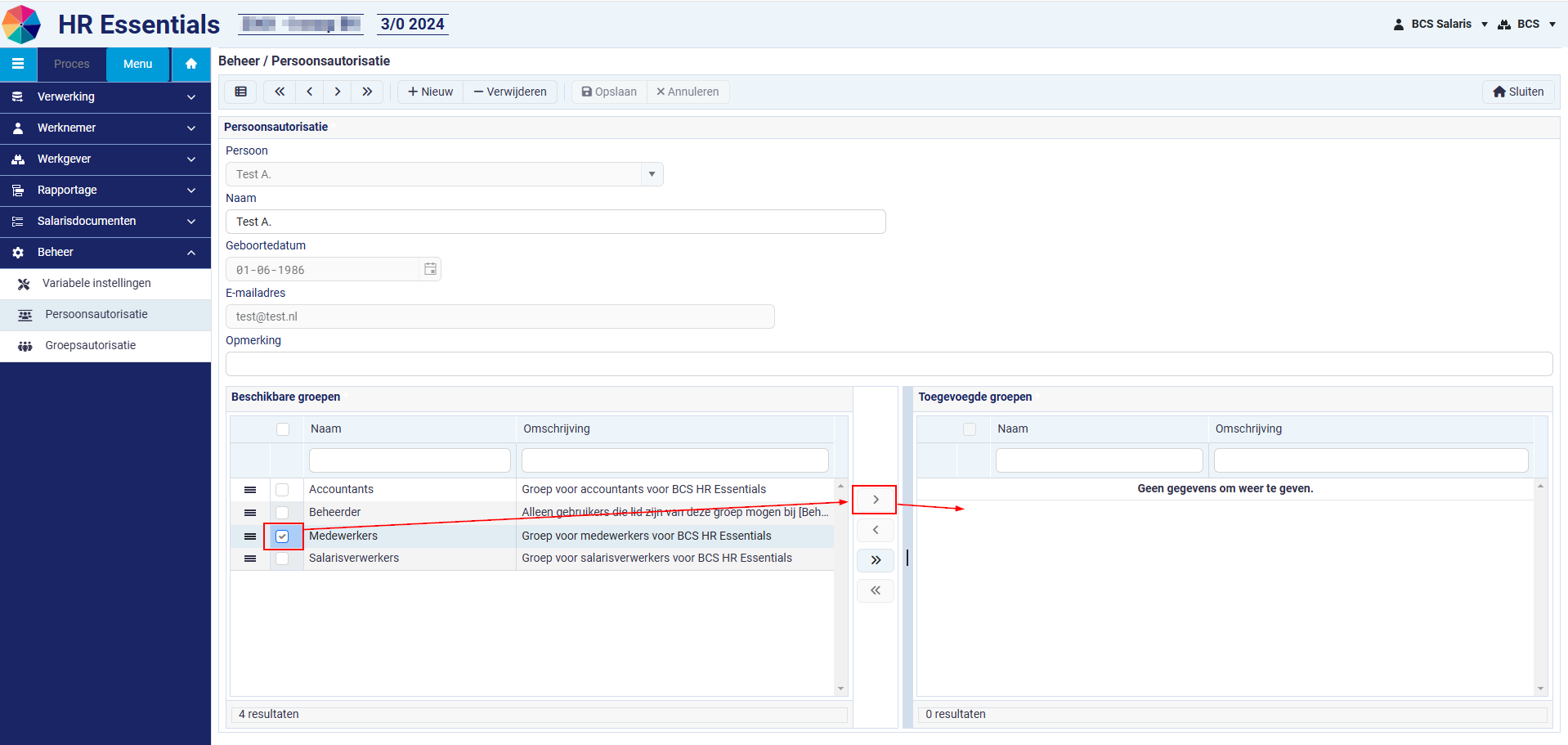Go to the home icon tab
Image resolution: width=1568 pixels, height=745 pixels.
coord(191,64)
